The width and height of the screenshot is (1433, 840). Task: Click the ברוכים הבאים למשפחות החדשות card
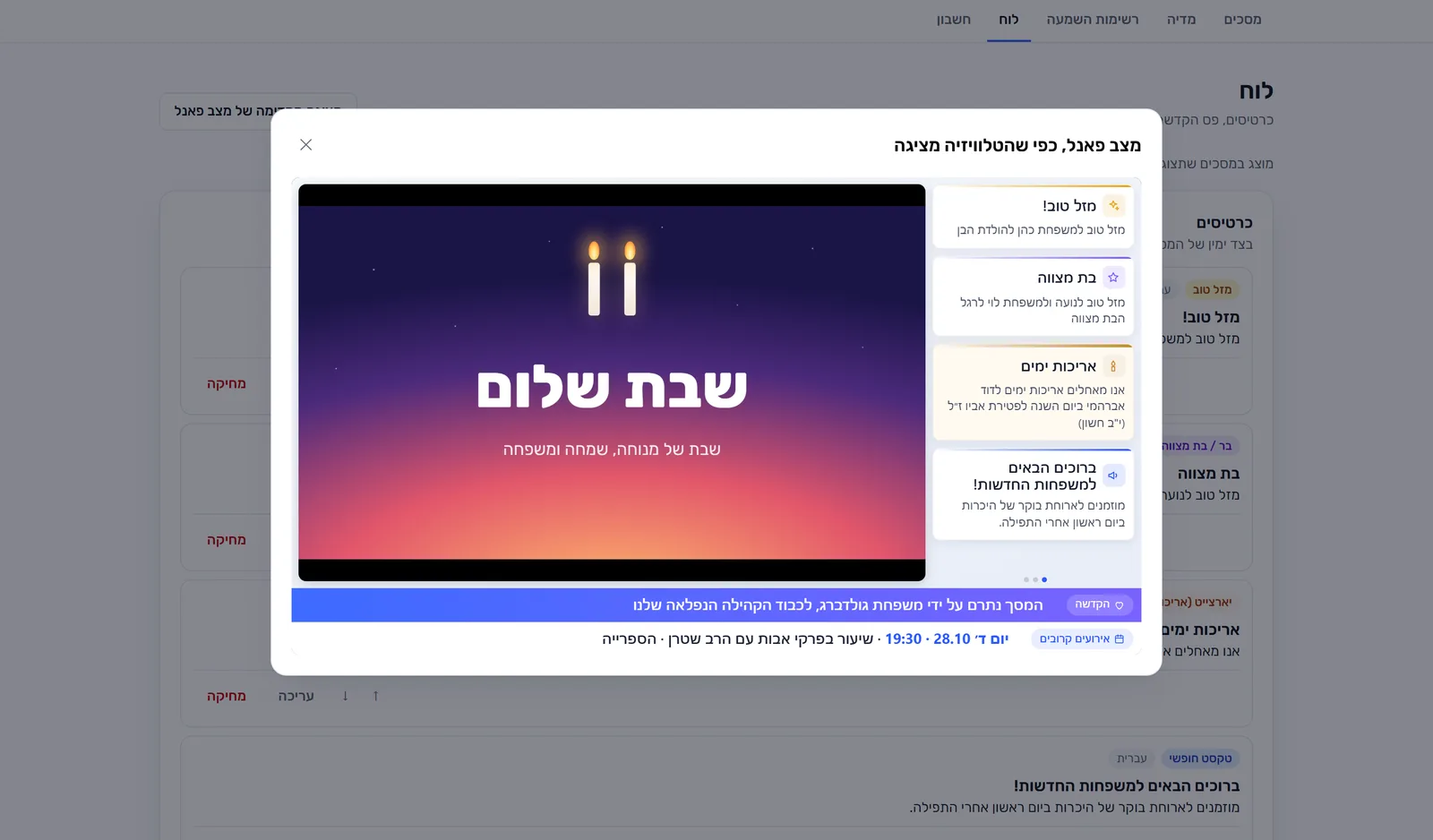pyautogui.click(x=1033, y=494)
